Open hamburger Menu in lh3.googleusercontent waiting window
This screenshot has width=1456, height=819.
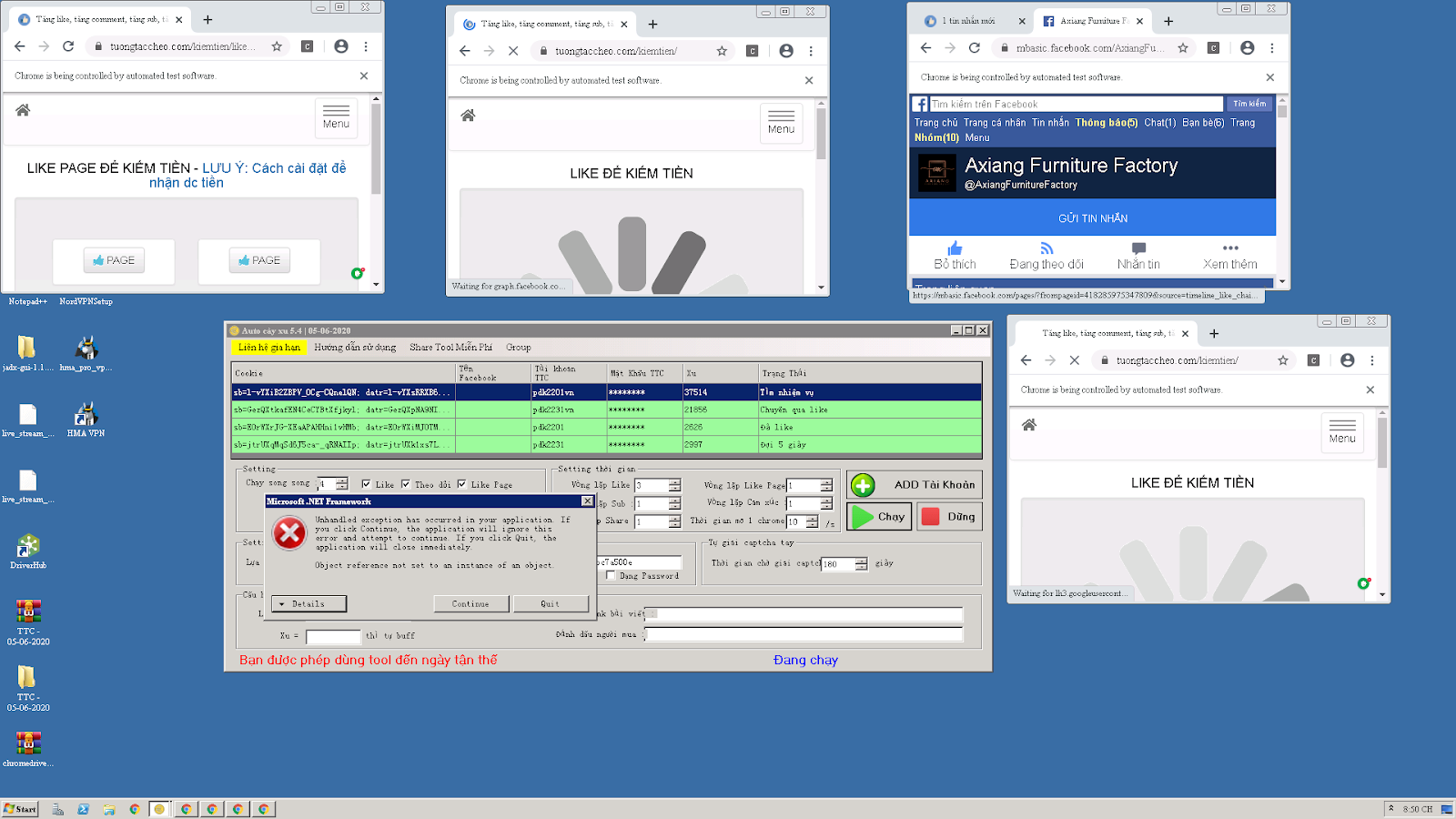click(1342, 432)
